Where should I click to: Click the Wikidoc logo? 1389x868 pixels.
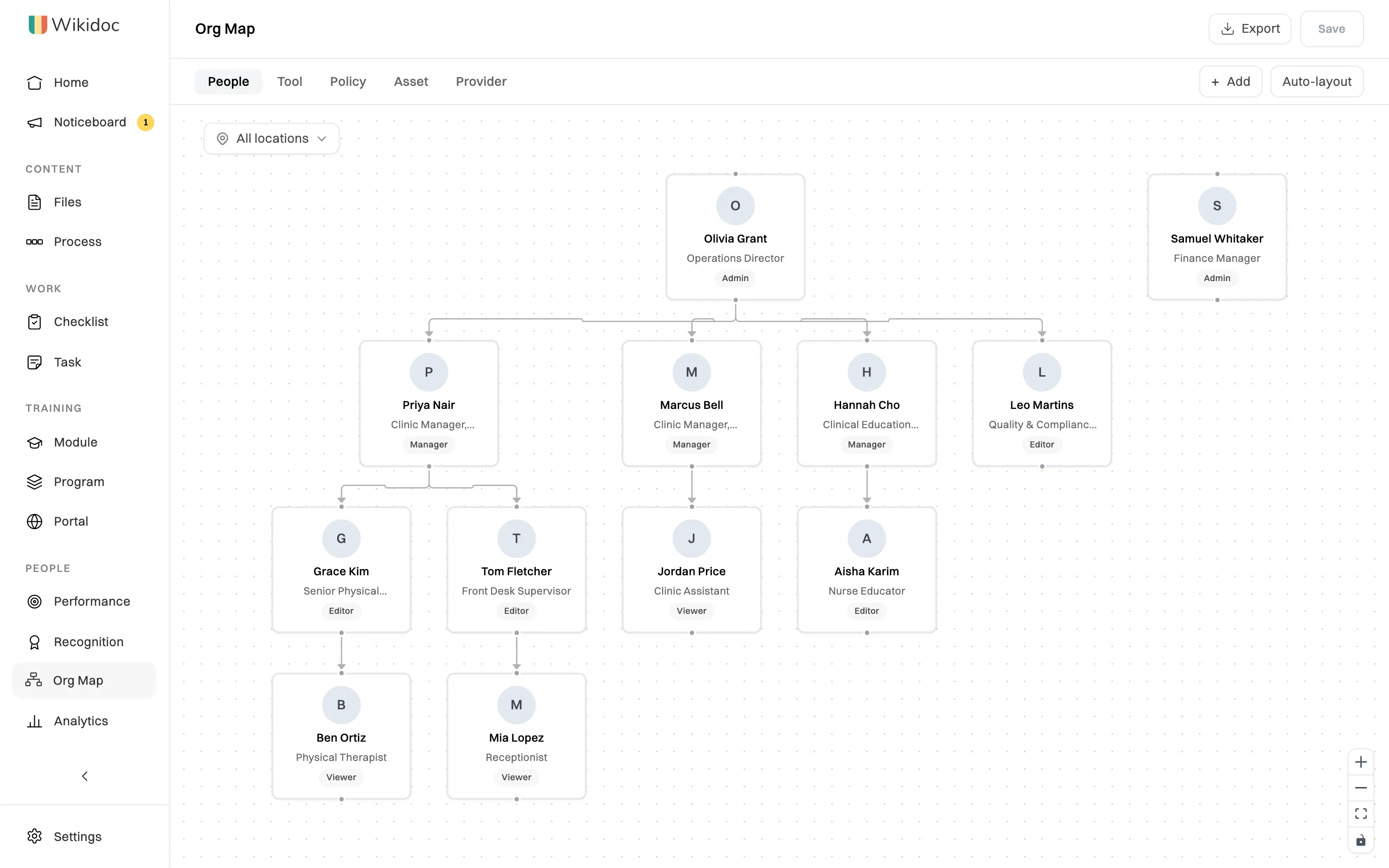[x=74, y=25]
